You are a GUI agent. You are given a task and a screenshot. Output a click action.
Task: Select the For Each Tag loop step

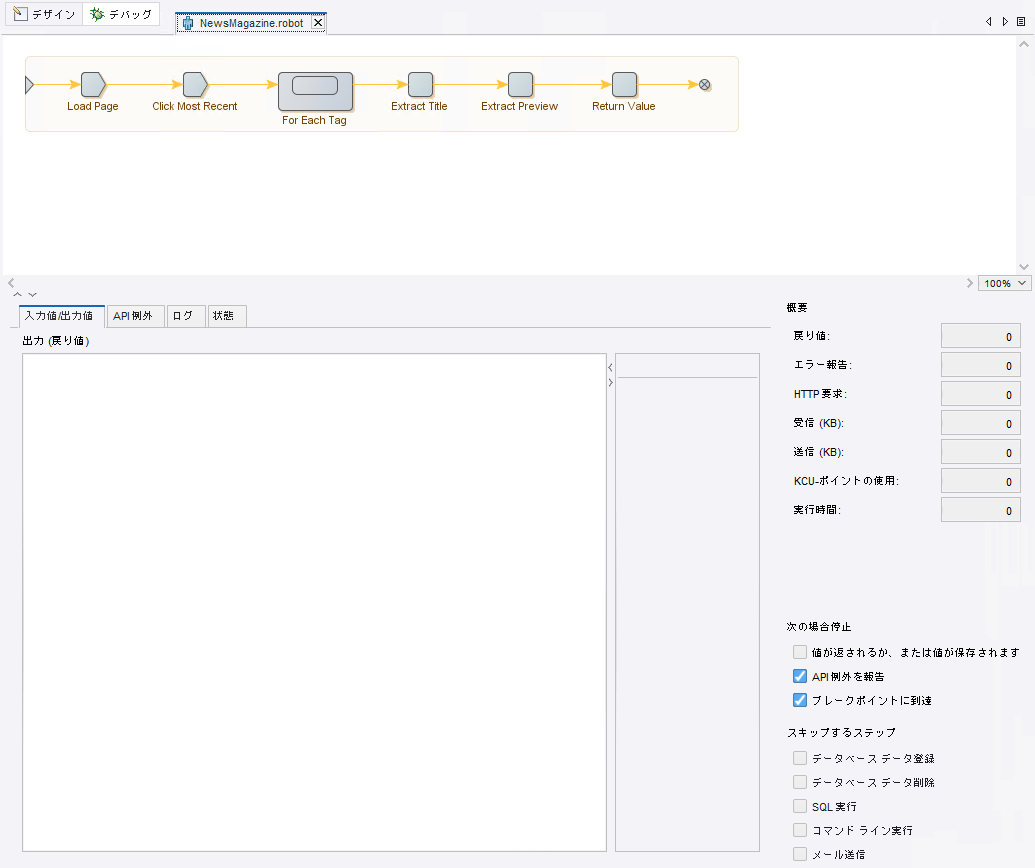pyautogui.click(x=315, y=91)
